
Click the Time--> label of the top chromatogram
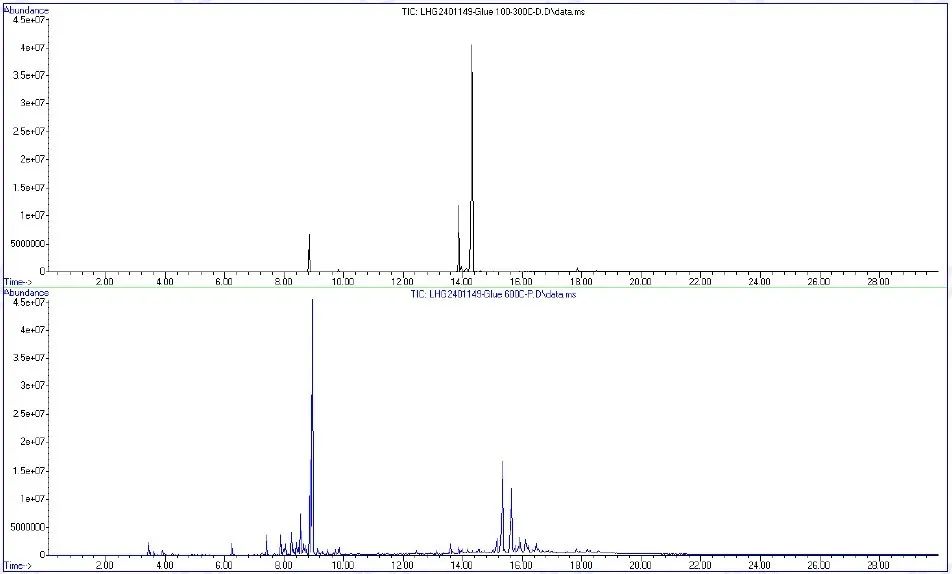click(18, 282)
